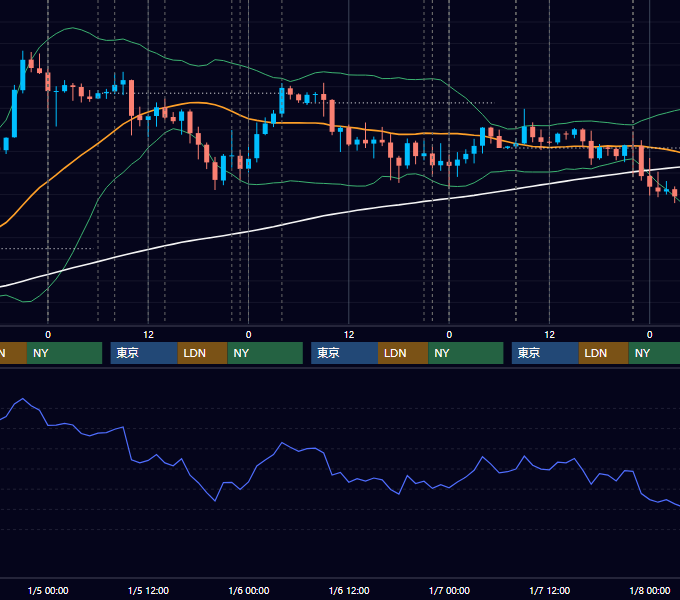
Task: Click the hour label 0 above 1/5 00:00
Action: coord(48,335)
